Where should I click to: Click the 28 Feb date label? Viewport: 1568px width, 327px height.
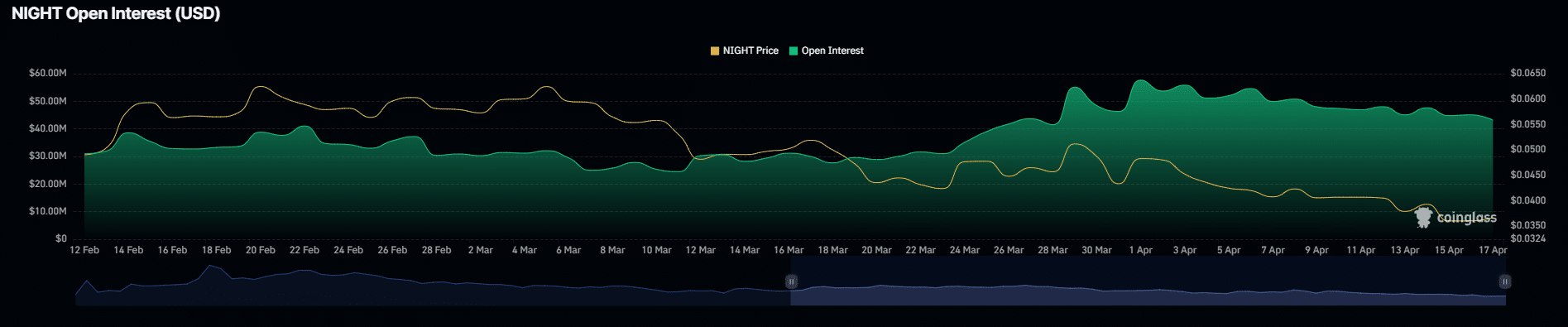coord(437,250)
